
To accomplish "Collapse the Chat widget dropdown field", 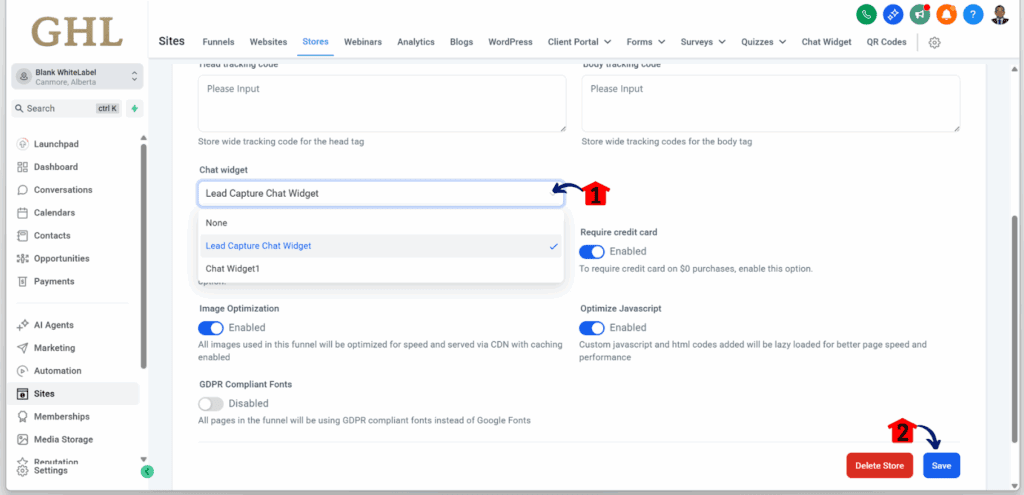I will [381, 194].
